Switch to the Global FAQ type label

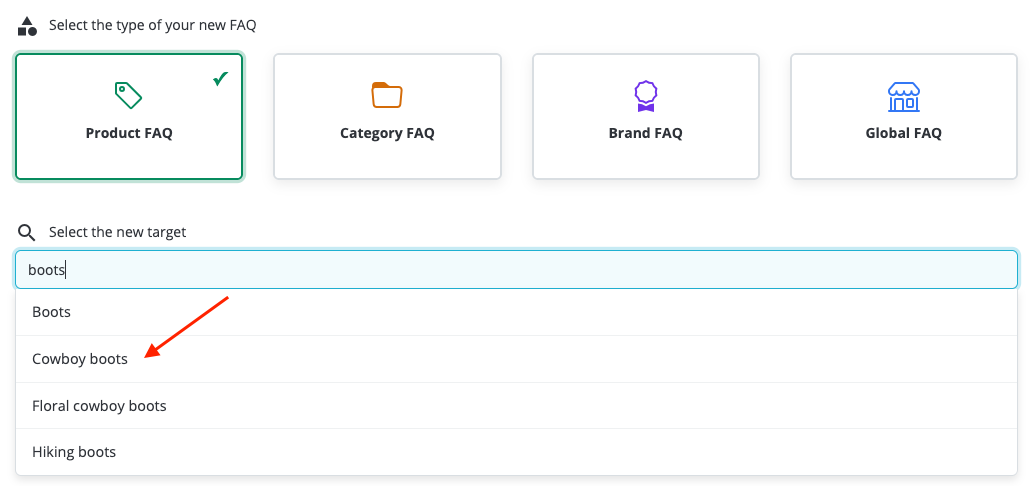903,133
